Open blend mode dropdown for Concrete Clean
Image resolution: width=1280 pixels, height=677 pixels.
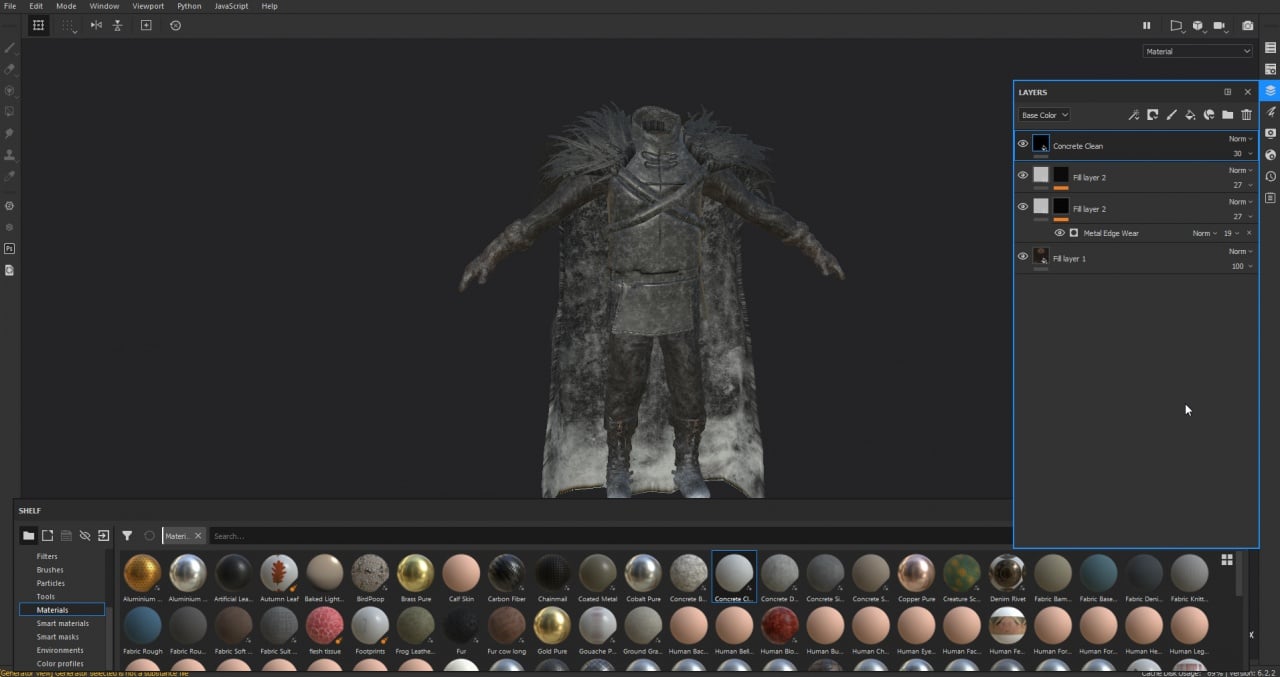(x=1239, y=139)
